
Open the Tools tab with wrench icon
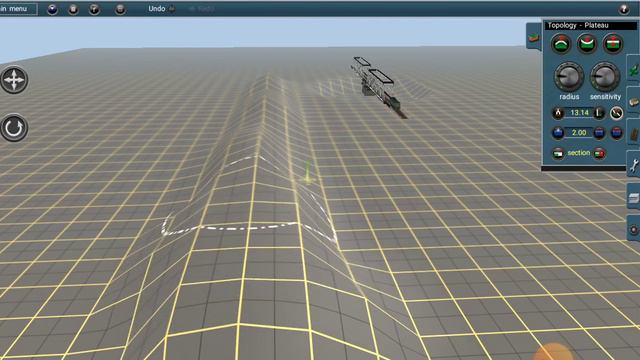click(634, 164)
